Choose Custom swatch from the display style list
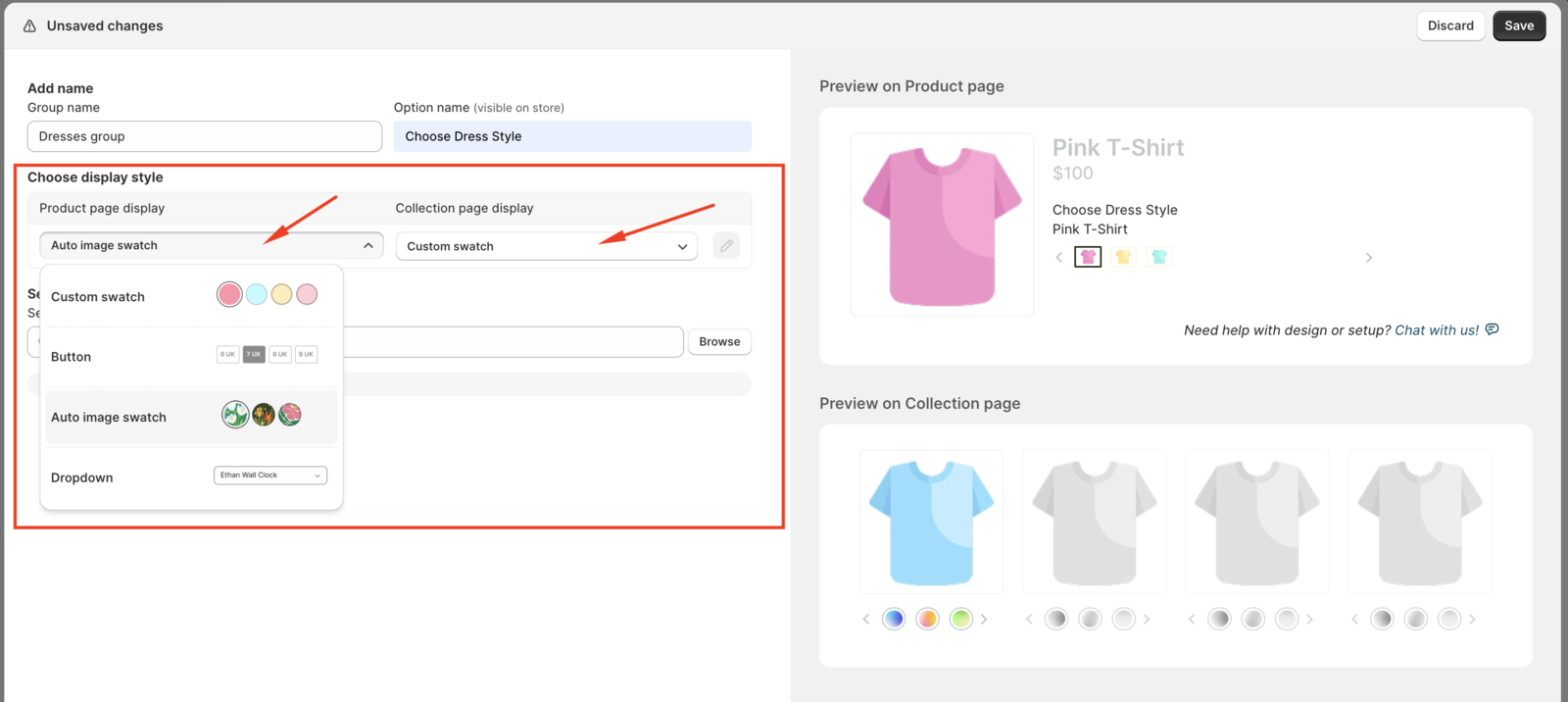The width and height of the screenshot is (1568, 702). [191, 296]
